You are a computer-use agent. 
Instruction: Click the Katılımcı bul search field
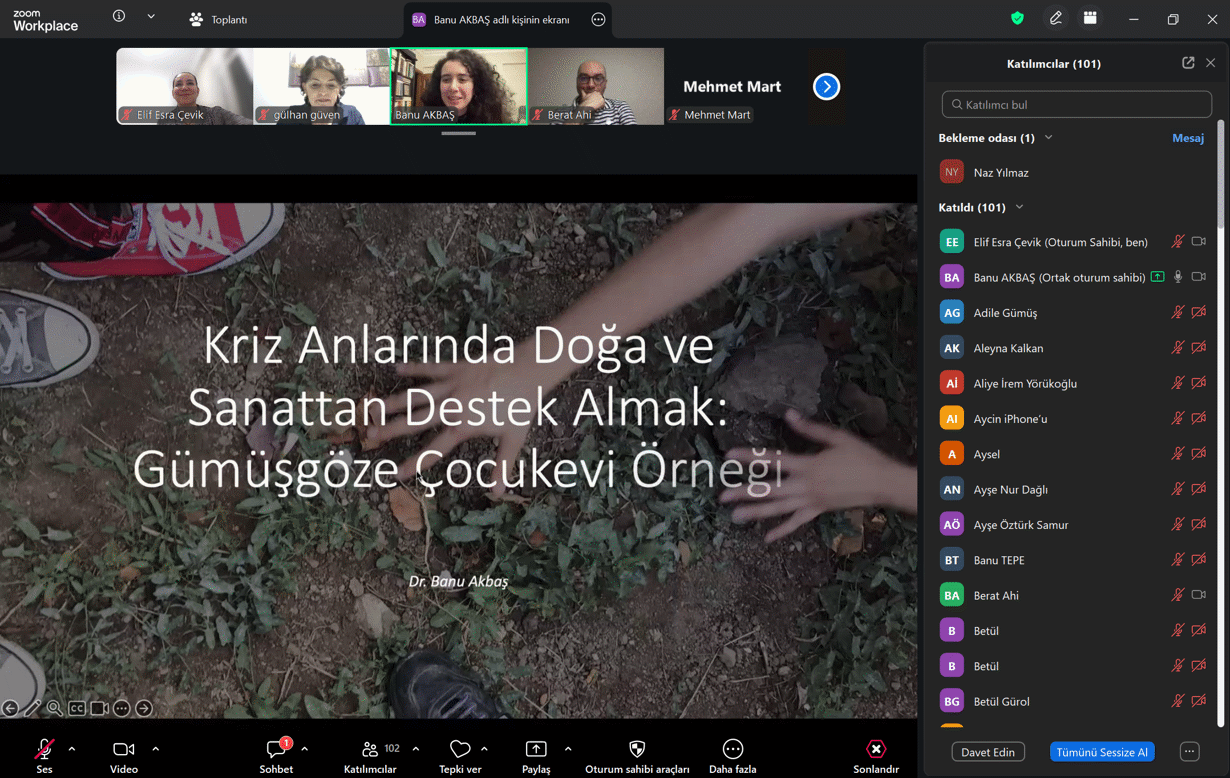tap(1077, 104)
